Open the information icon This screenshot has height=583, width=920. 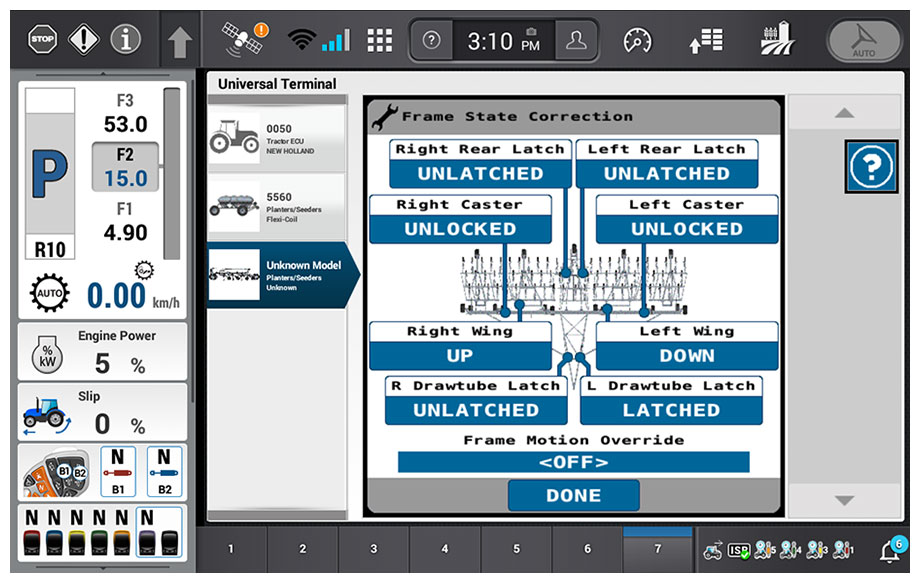[125, 40]
